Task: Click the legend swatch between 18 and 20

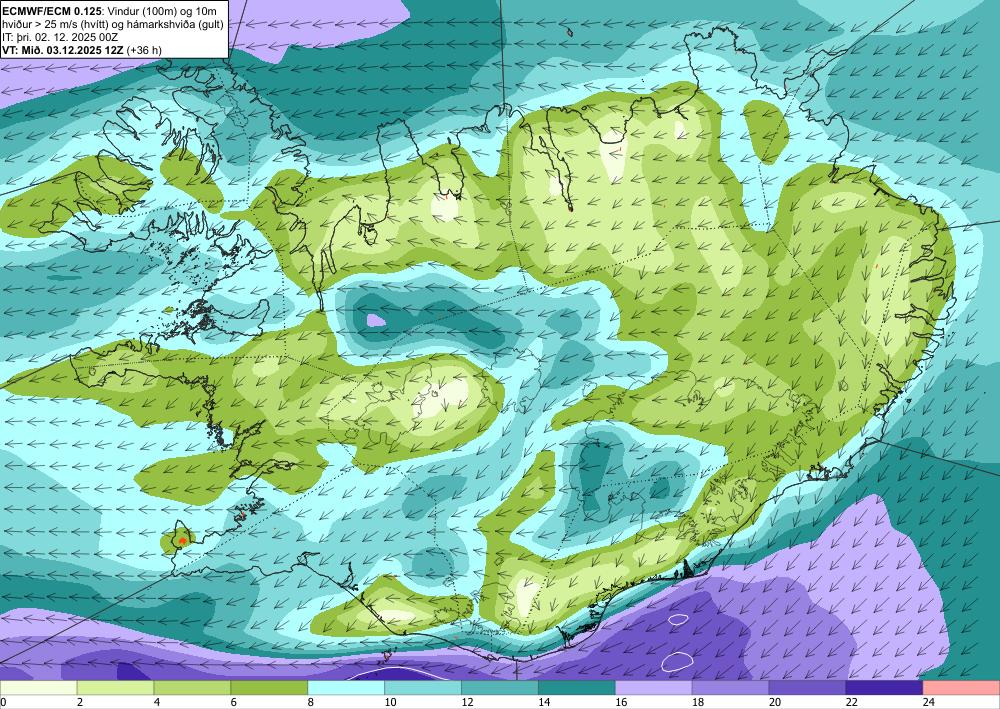Action: [730, 688]
